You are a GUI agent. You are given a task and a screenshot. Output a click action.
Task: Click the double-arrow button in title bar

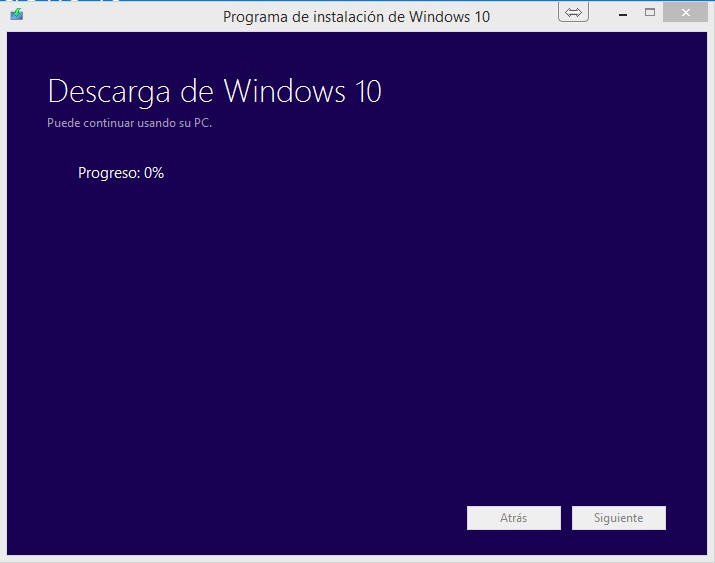tap(573, 12)
